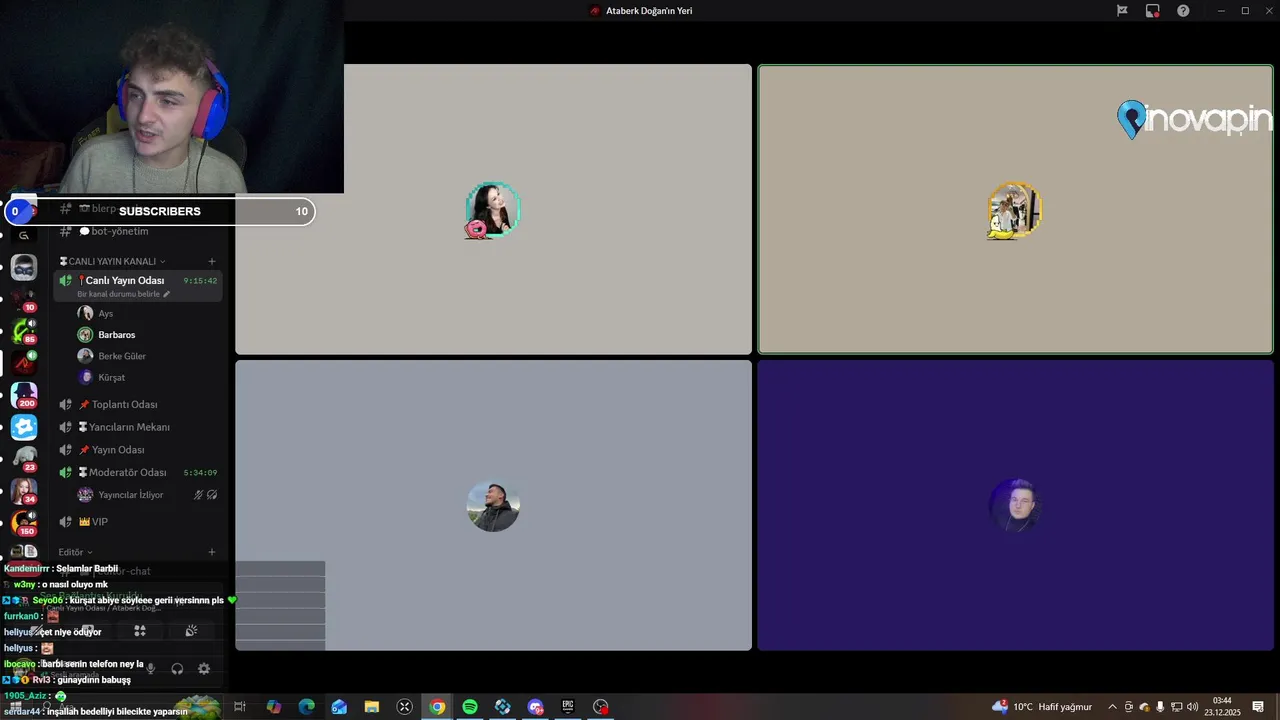Open Discord from the taskbar
This screenshot has height=720, width=1280.
coord(535,707)
